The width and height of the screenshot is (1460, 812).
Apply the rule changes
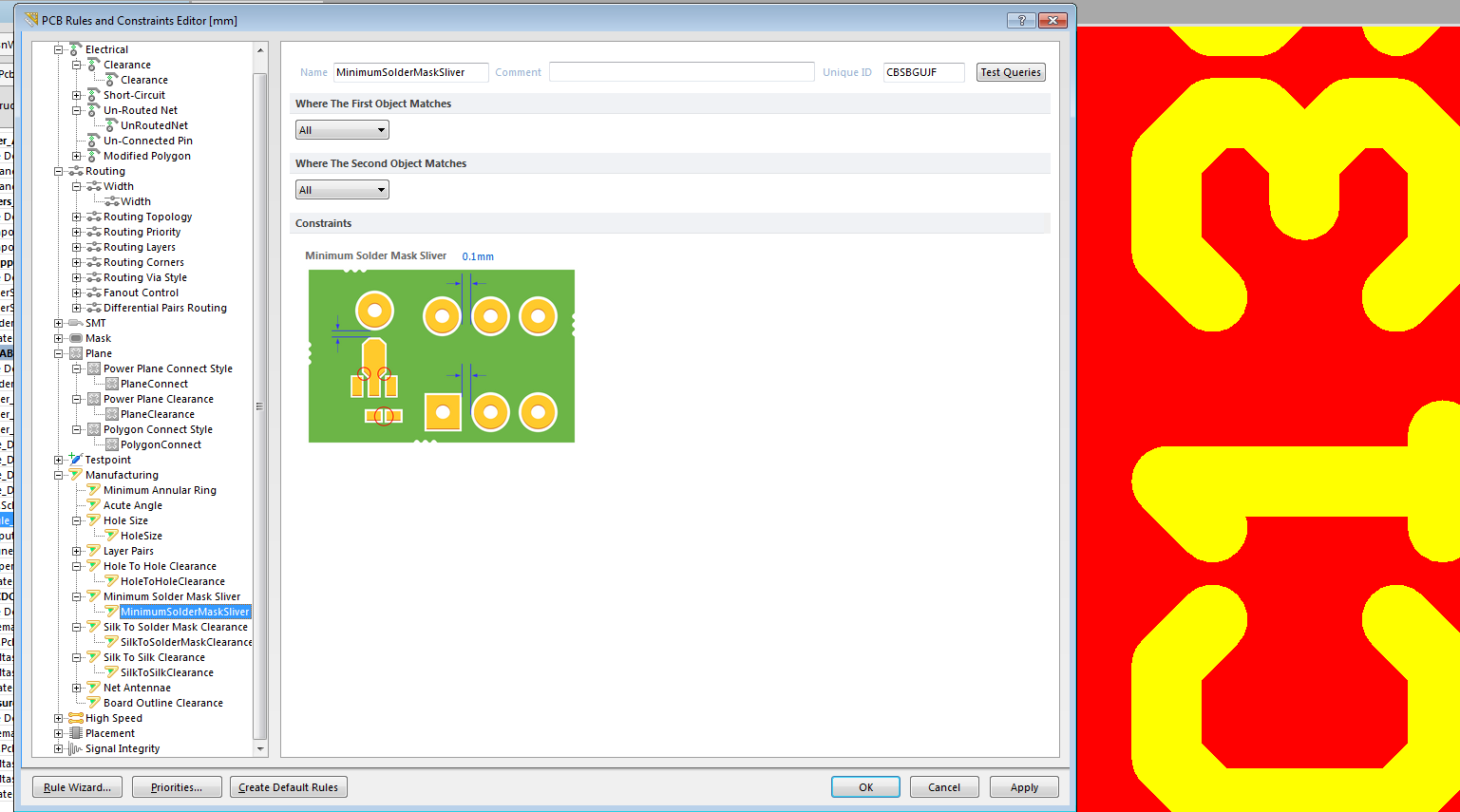click(x=1024, y=787)
